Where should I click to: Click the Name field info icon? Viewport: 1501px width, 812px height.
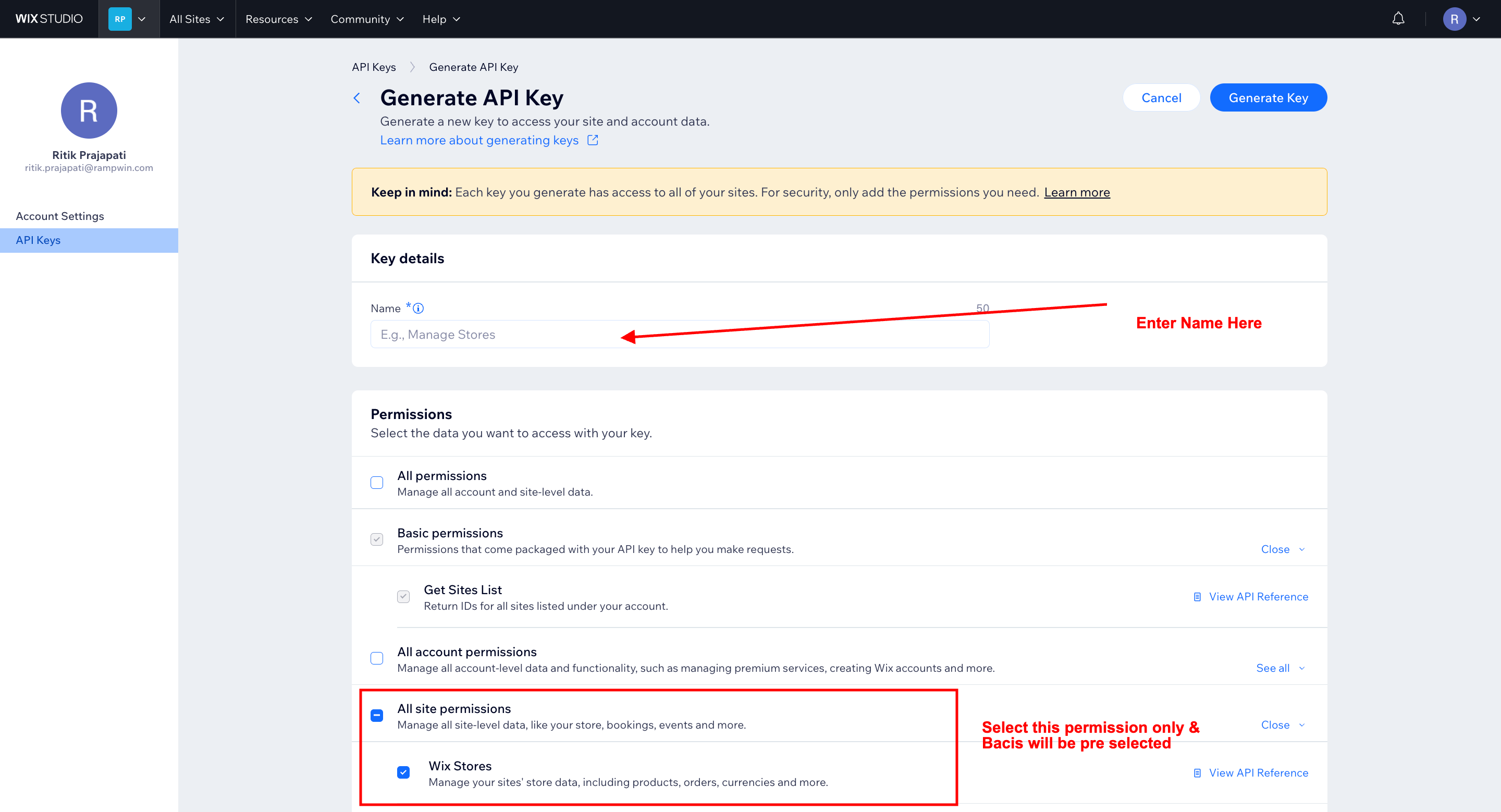pyautogui.click(x=419, y=308)
